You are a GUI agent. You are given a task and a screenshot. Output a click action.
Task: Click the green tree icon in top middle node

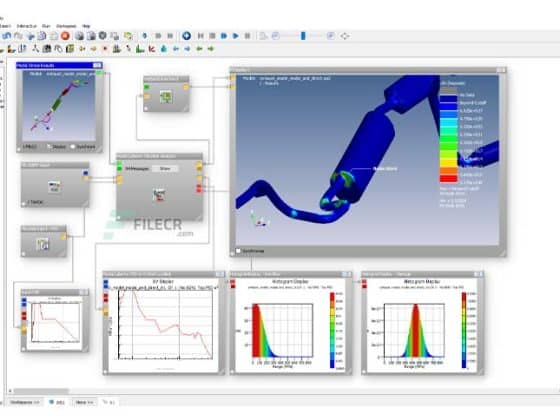click(166, 97)
